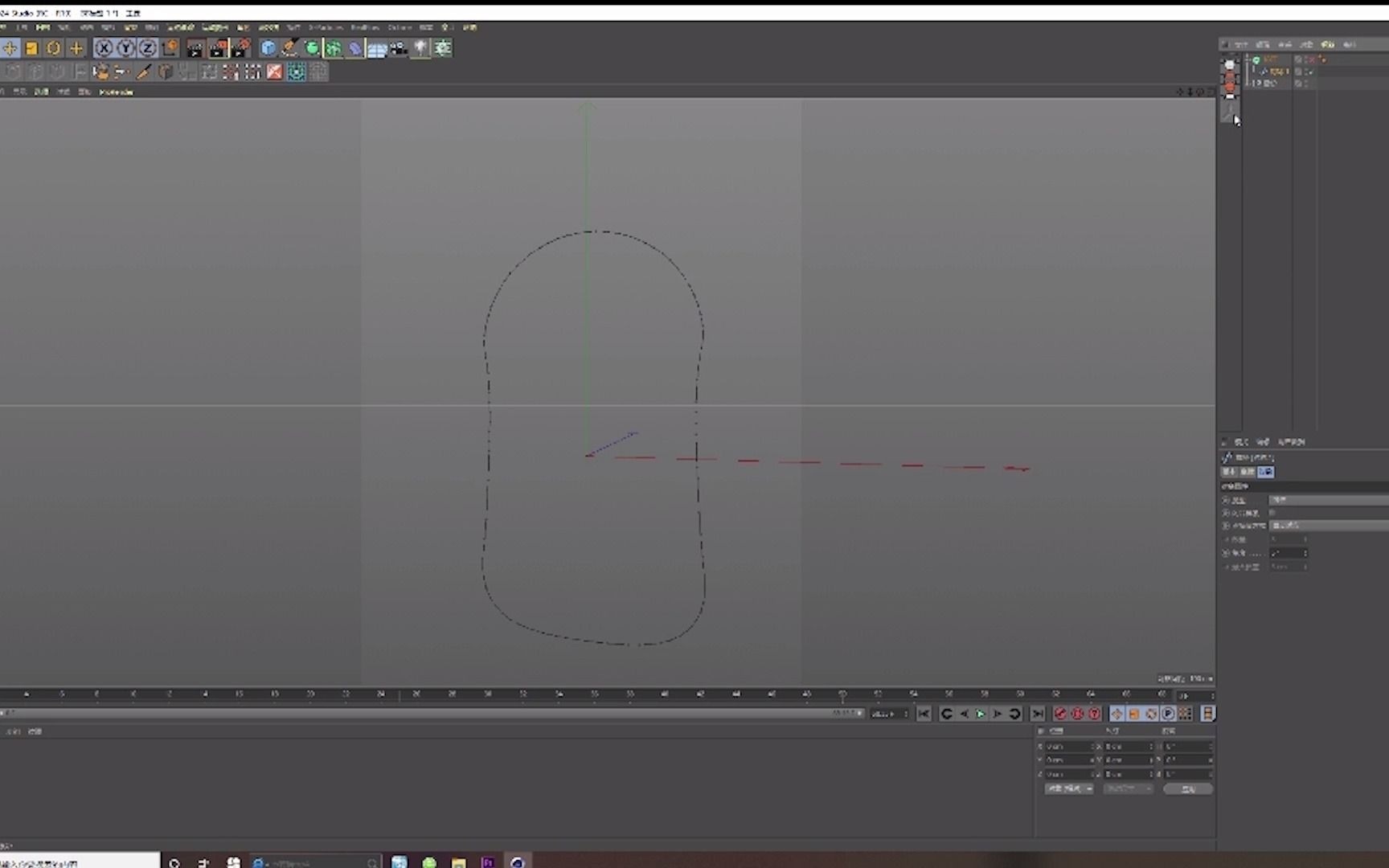Screen dimensions: 1389x868
Task: Open spline Type dropdown
Action: click(1329, 500)
